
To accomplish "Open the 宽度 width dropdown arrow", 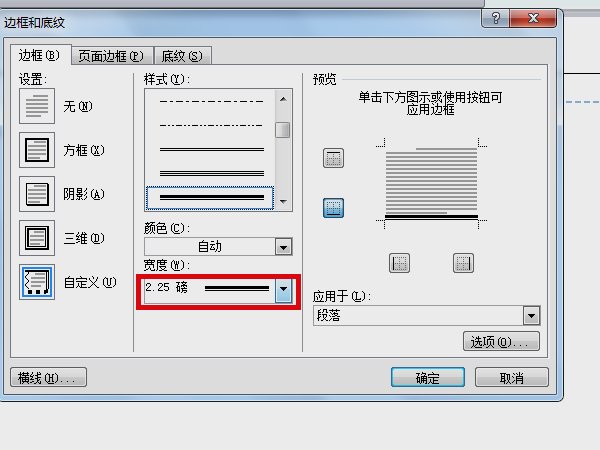I will tap(284, 290).
